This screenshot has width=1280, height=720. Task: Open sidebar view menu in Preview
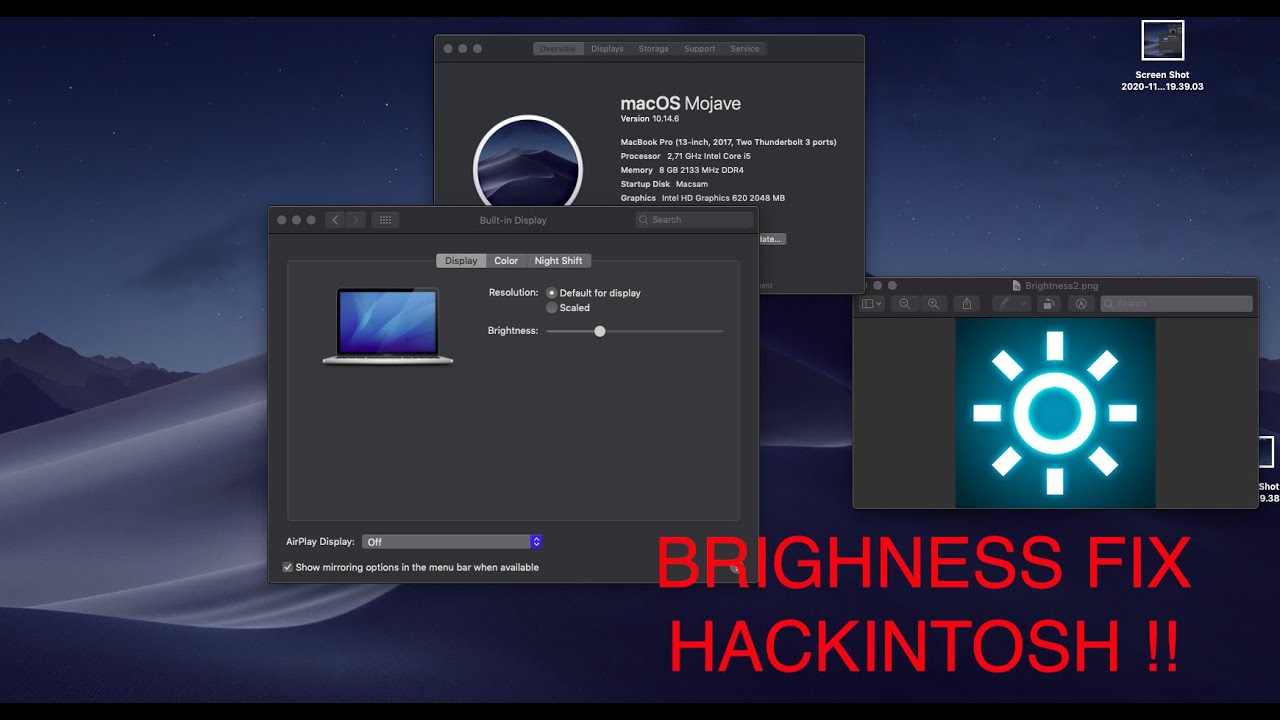tap(872, 303)
